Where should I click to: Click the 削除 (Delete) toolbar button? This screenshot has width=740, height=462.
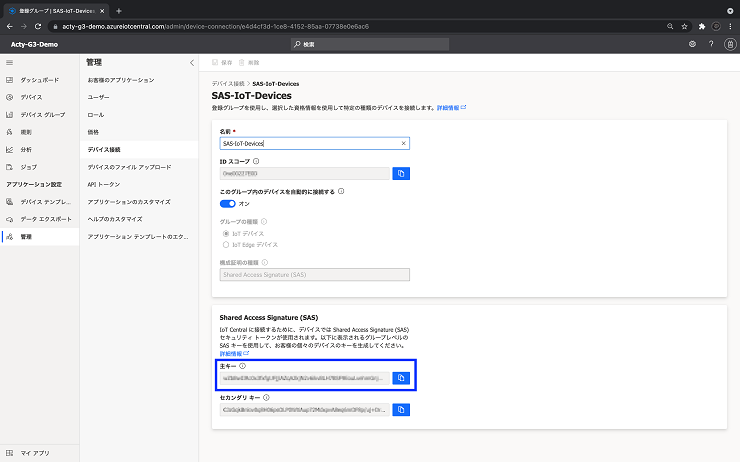pyautogui.click(x=249, y=62)
